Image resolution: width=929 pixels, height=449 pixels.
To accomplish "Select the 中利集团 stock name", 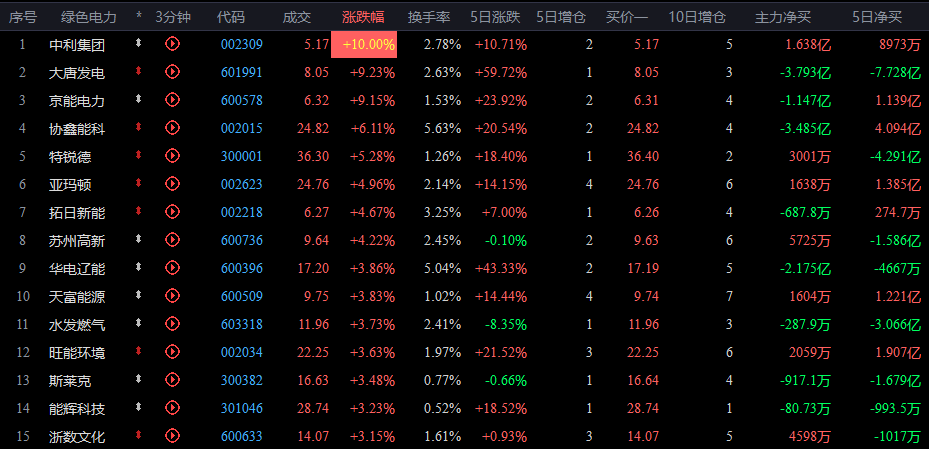I will (x=77, y=44).
